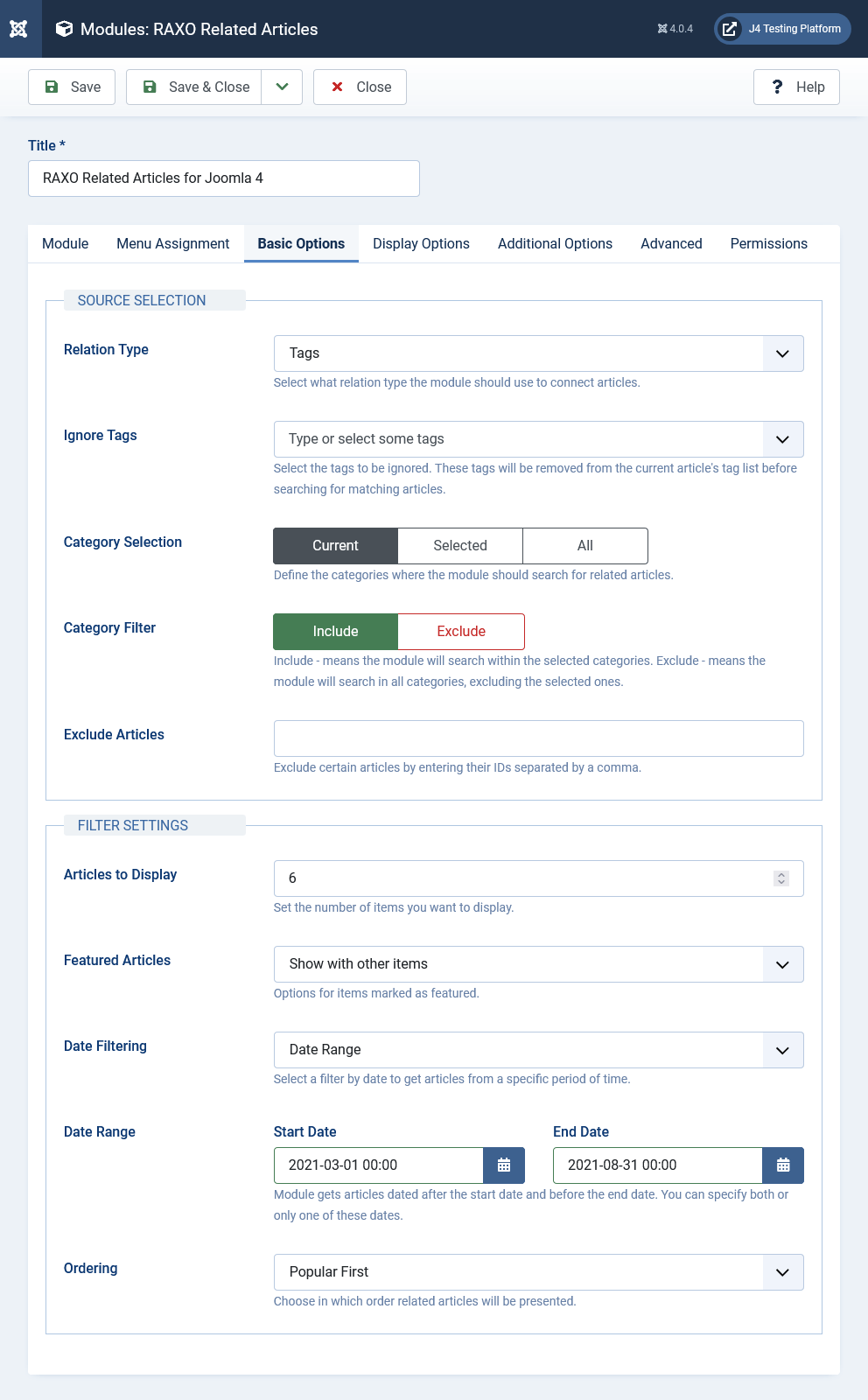868x1400 pixels.
Task: Click the Ordering label
Action: [x=91, y=1269]
